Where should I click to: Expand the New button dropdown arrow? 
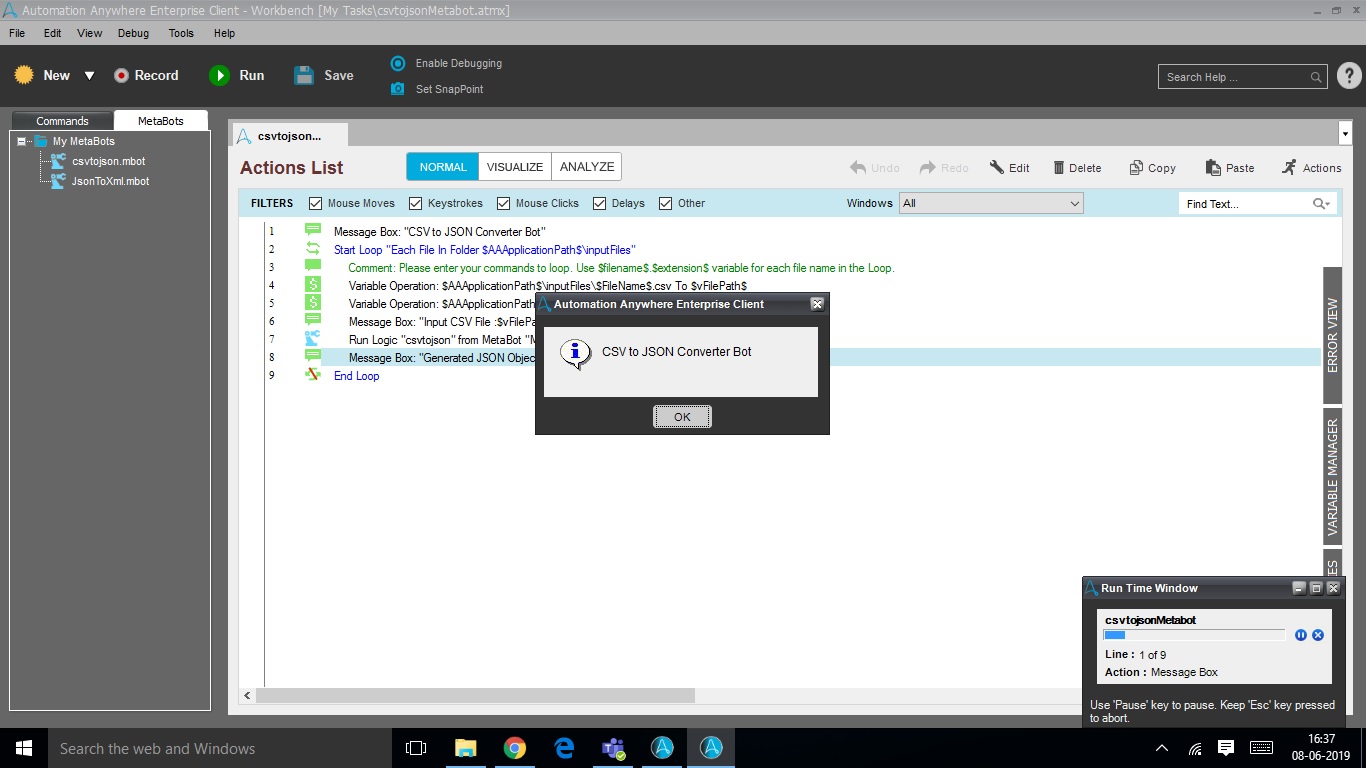tap(89, 76)
